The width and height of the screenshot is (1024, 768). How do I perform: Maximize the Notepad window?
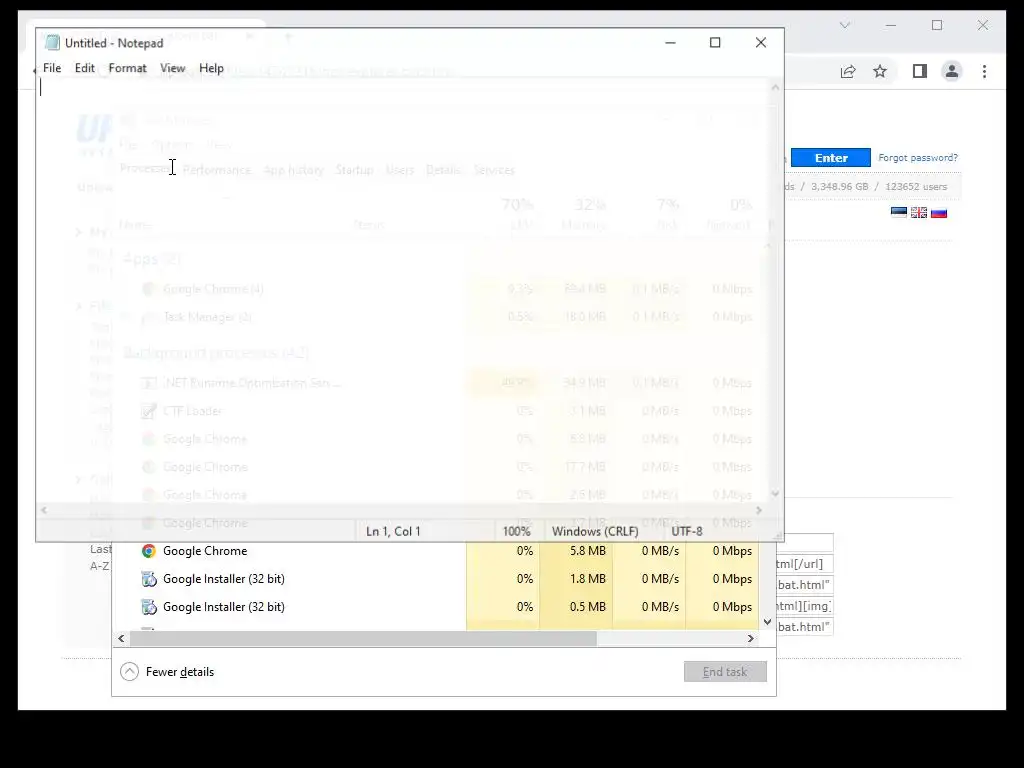coord(715,42)
